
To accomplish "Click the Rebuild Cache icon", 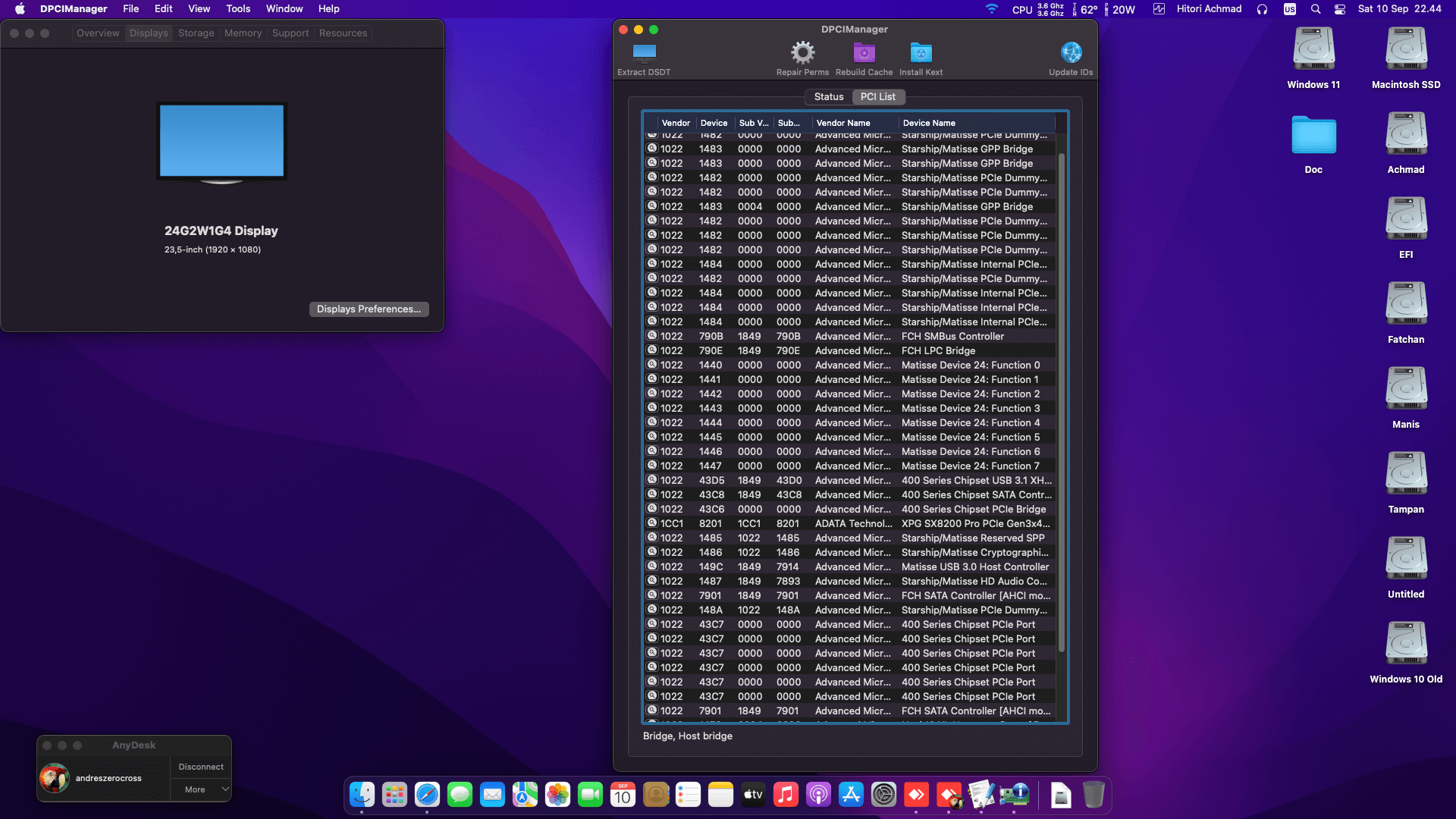I will (864, 52).
